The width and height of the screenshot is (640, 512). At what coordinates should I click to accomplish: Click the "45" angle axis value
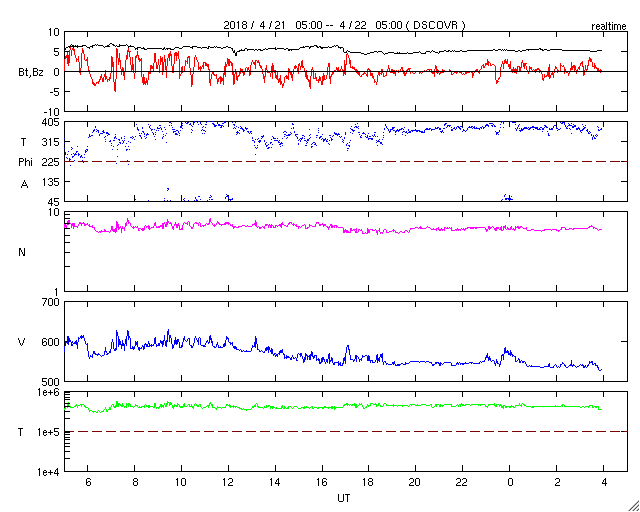tap(54, 202)
